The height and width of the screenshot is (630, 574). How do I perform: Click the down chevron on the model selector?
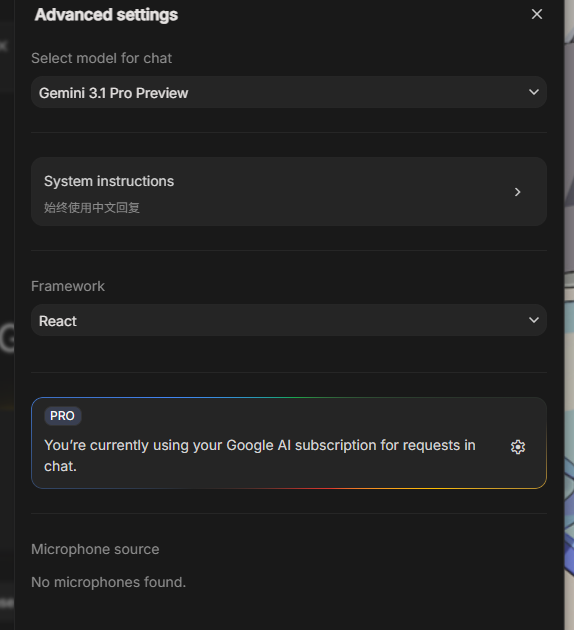pyautogui.click(x=534, y=92)
